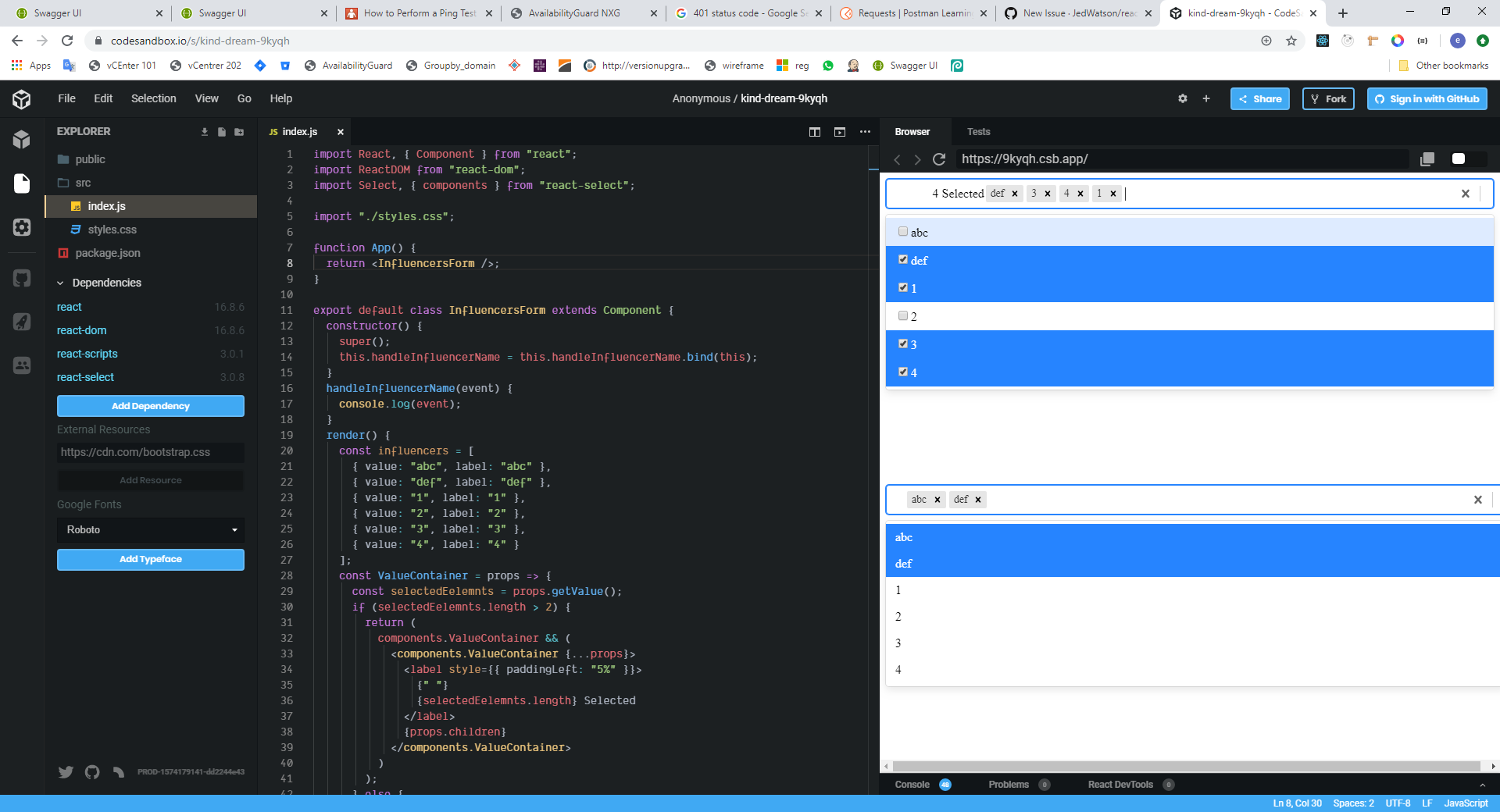Open the View menu
The height and width of the screenshot is (812, 1500).
click(206, 98)
